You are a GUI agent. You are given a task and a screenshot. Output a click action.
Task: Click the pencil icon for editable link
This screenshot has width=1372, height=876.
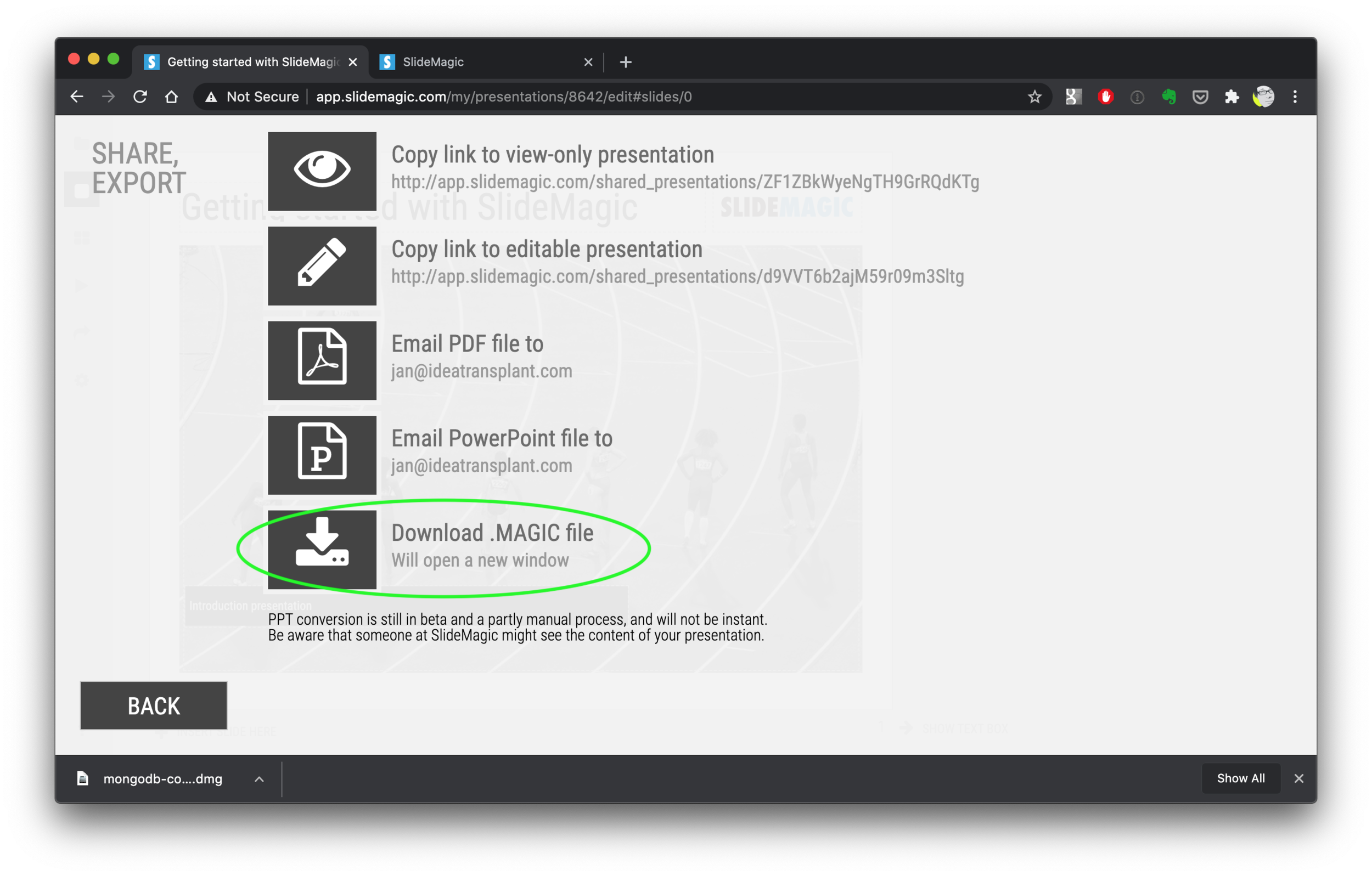[322, 265]
